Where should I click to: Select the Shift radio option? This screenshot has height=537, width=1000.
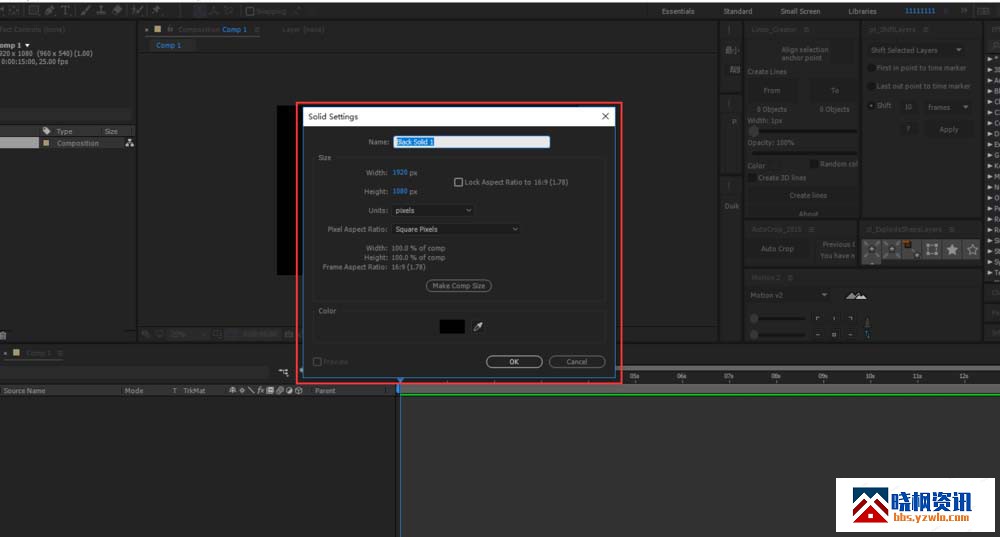click(871, 106)
